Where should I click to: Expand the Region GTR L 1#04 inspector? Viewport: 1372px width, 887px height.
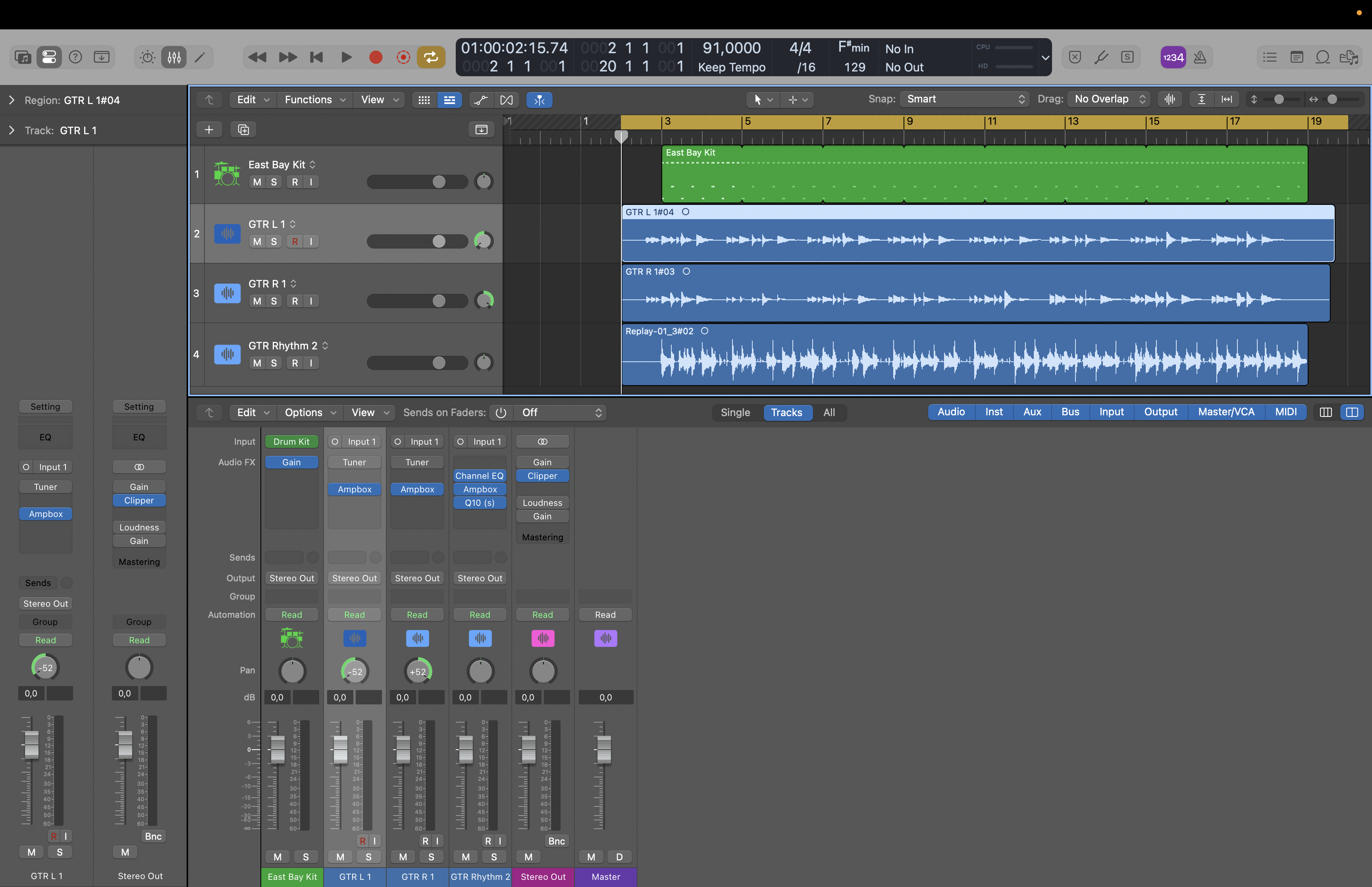[x=12, y=100]
